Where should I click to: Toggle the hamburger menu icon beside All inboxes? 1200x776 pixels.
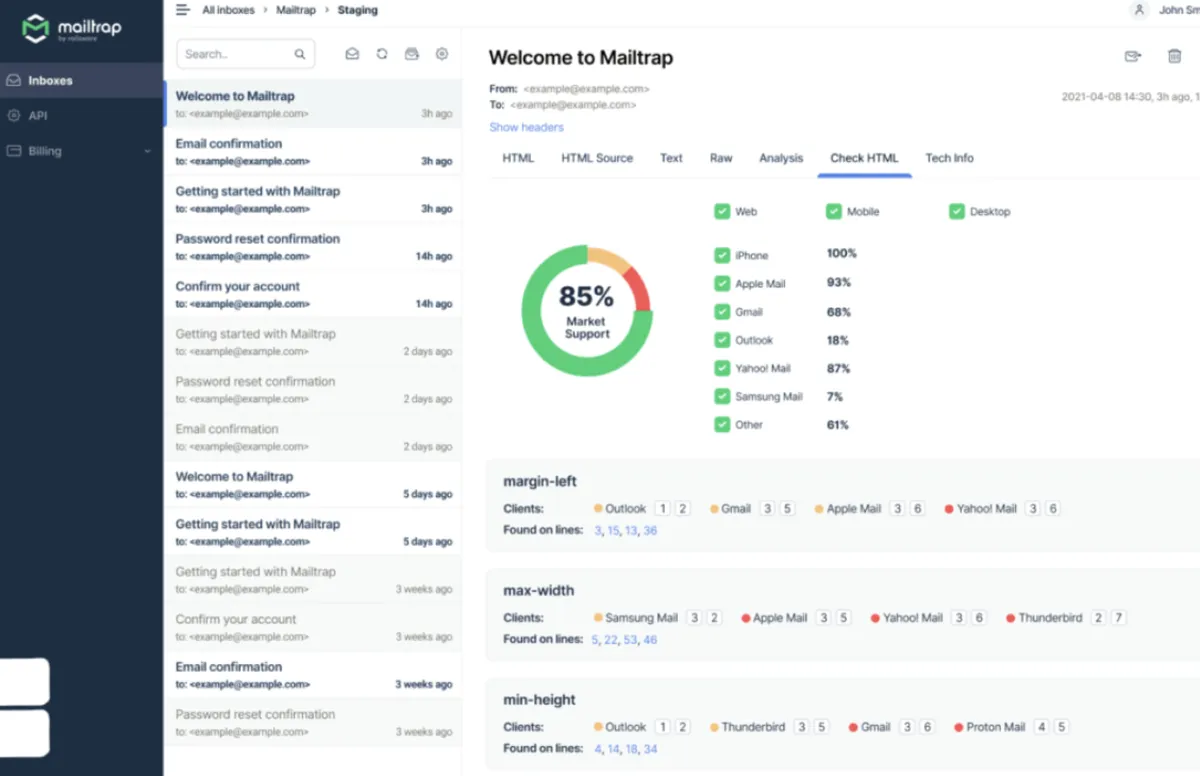coord(182,10)
